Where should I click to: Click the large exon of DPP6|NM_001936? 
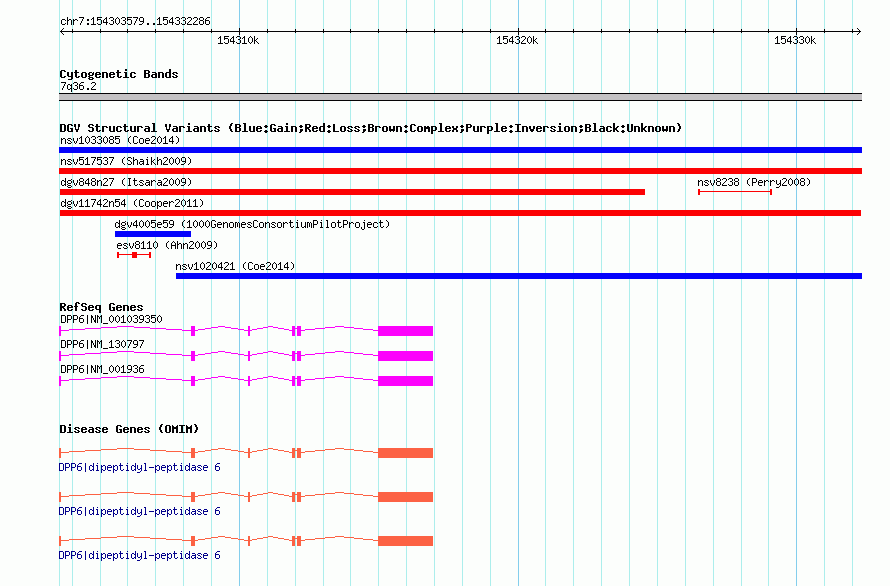point(405,381)
